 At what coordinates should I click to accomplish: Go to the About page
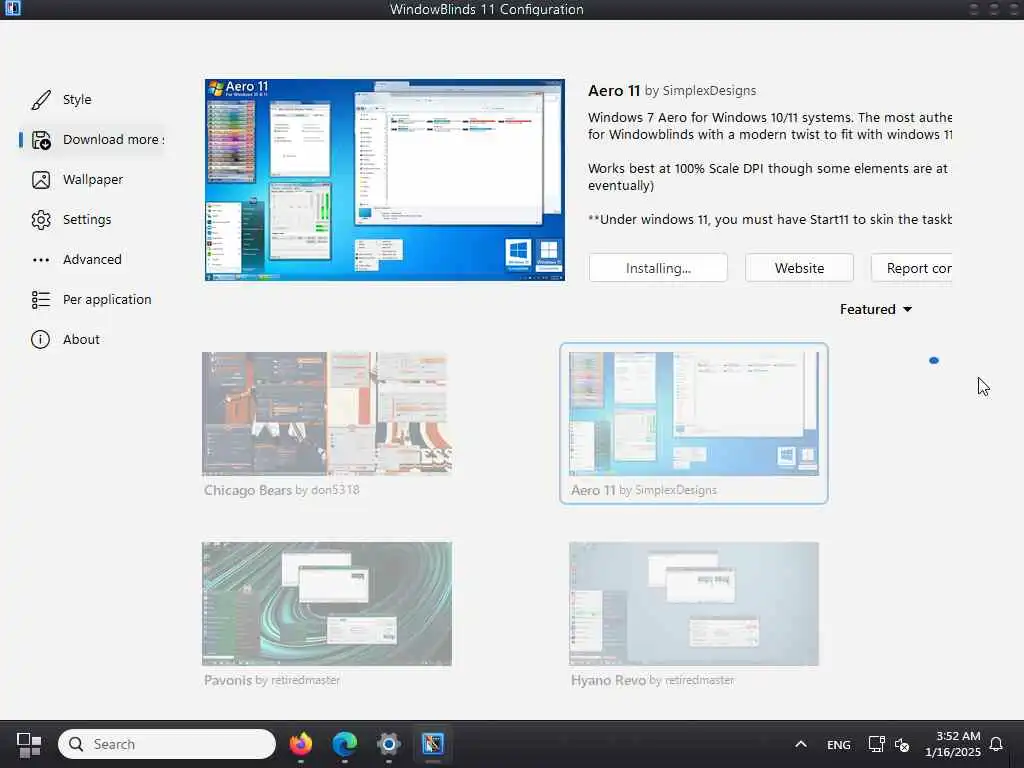click(81, 340)
